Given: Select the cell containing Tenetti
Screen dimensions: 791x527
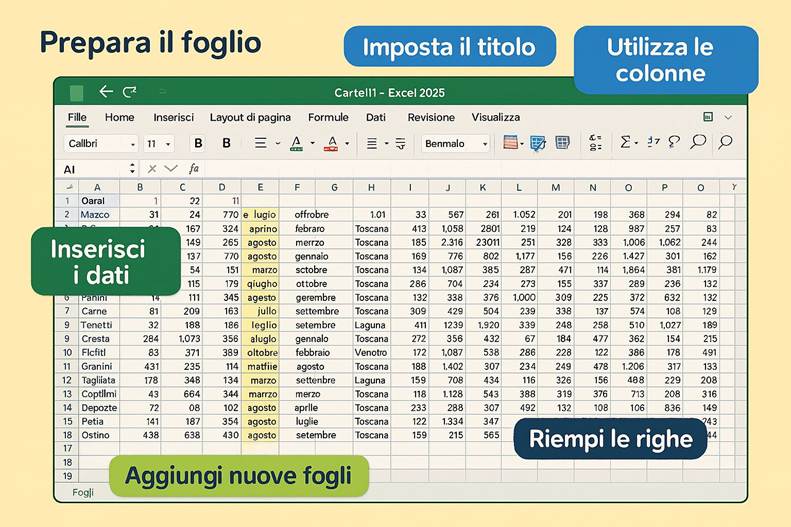Looking at the screenshot, I should (x=99, y=325).
